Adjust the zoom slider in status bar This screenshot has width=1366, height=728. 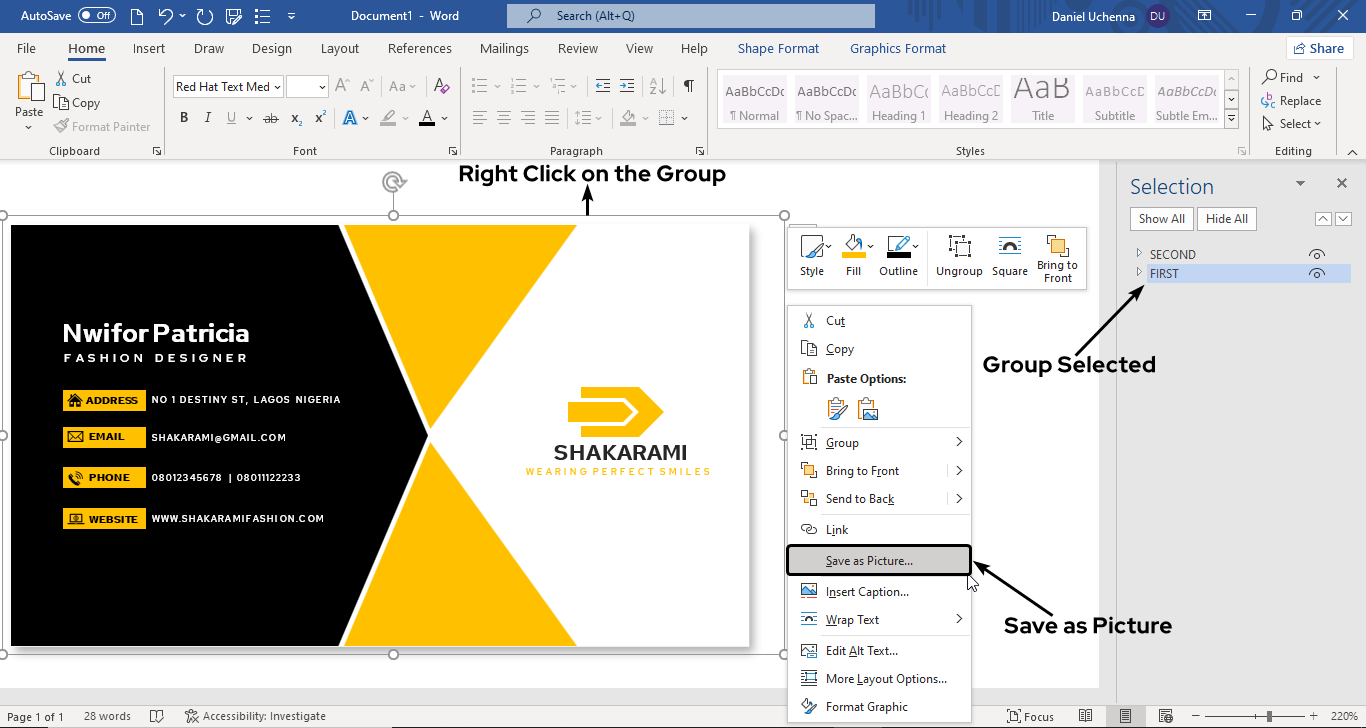pos(1269,716)
